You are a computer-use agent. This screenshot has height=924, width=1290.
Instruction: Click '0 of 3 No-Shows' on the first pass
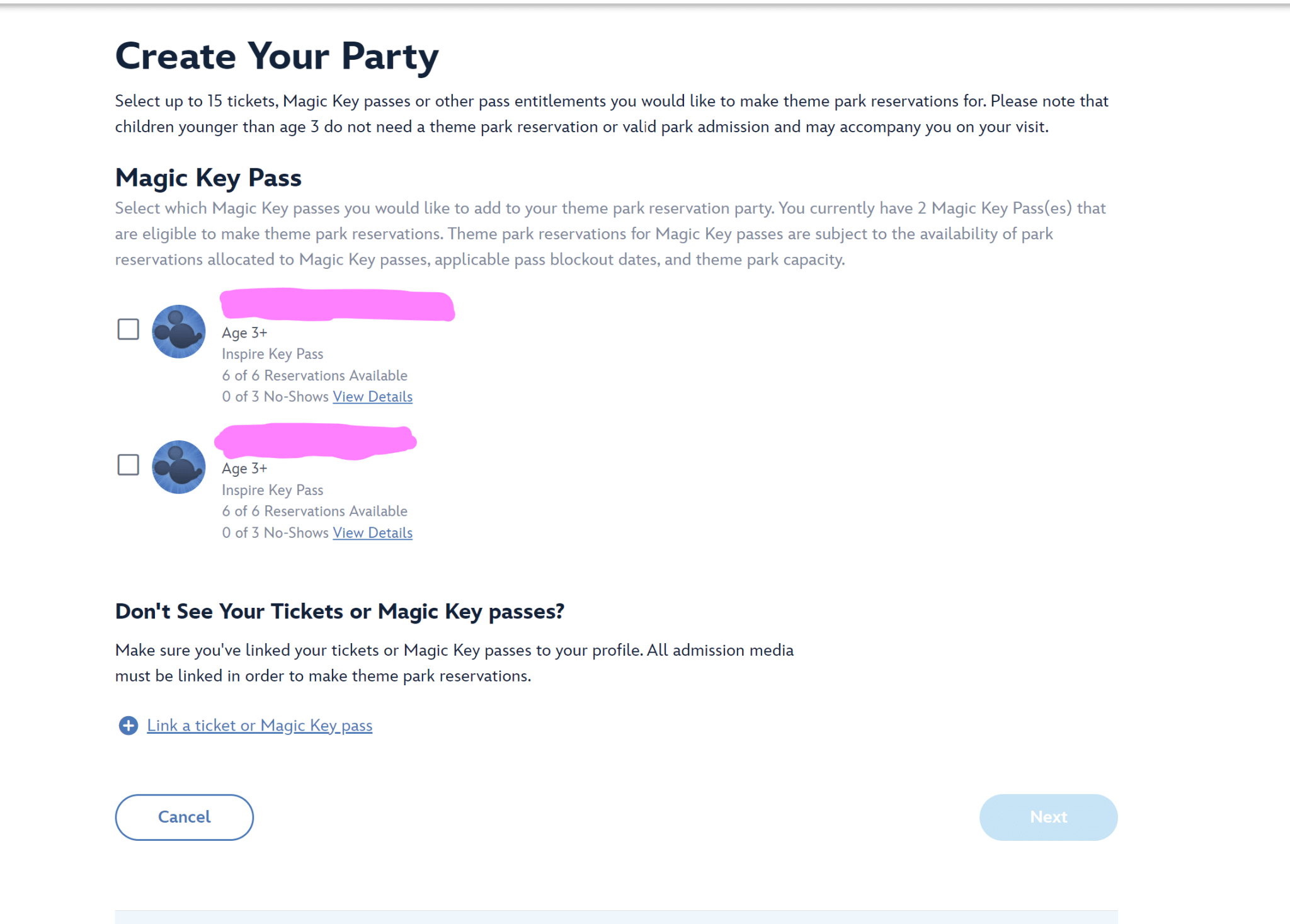click(x=275, y=396)
